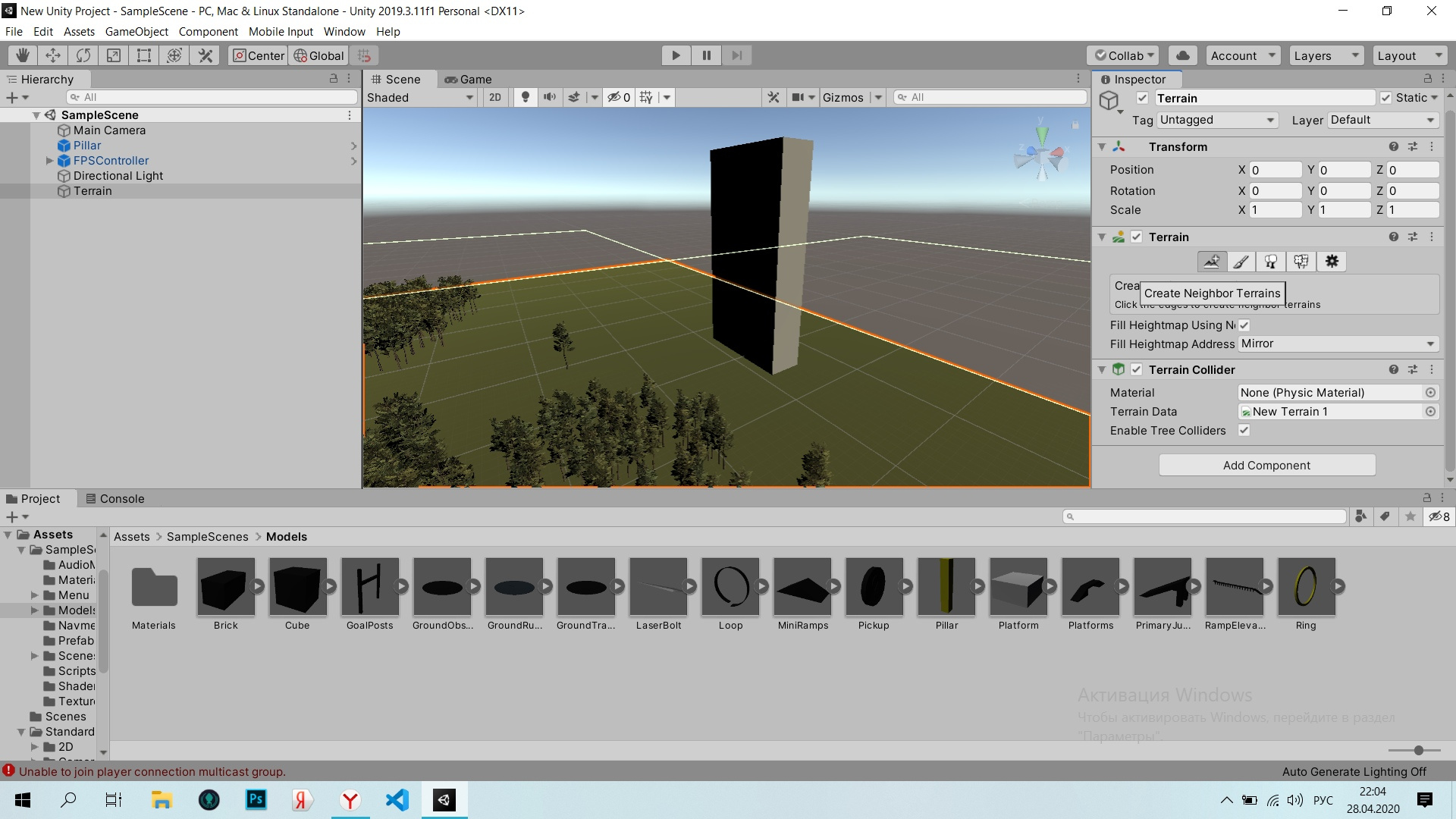Select the combined Transform tool

(174, 55)
